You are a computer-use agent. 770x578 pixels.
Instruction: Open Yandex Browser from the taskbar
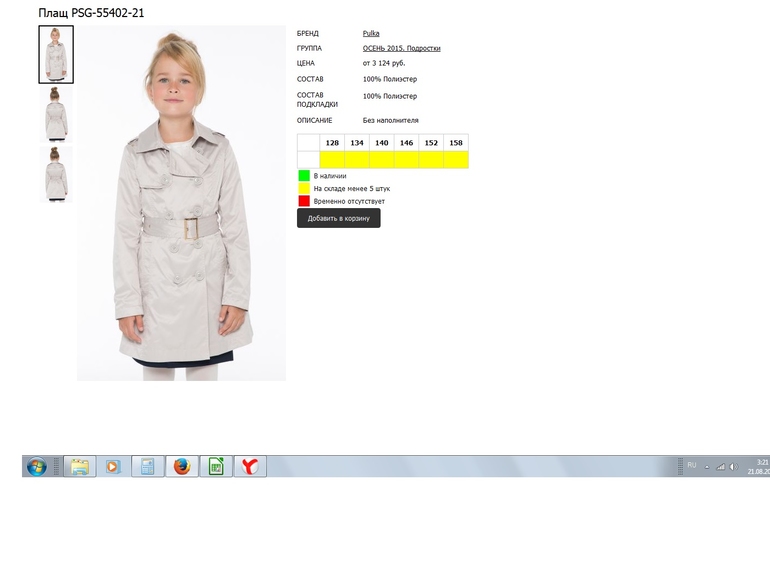[x=250, y=467]
